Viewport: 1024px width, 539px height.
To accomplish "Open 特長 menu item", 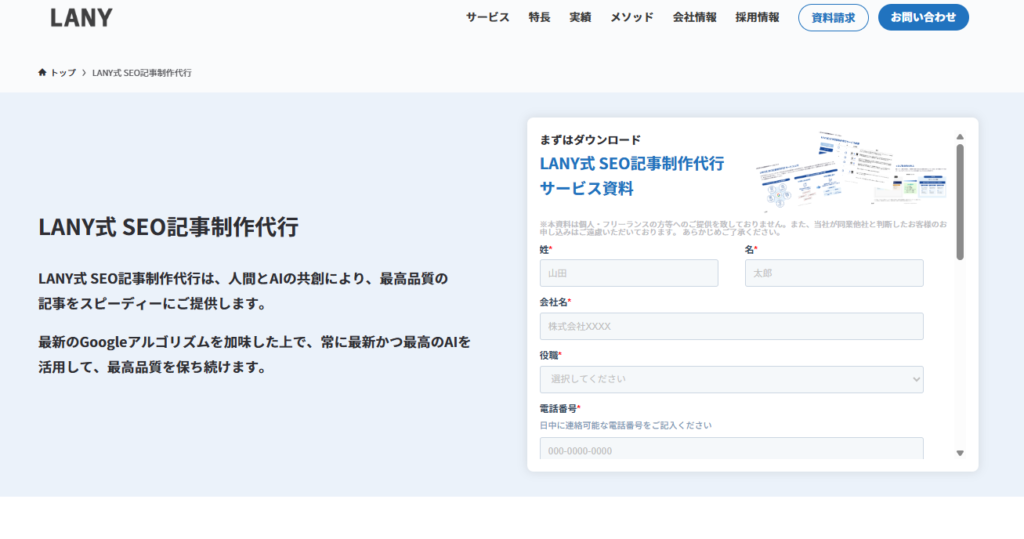I will (x=539, y=17).
